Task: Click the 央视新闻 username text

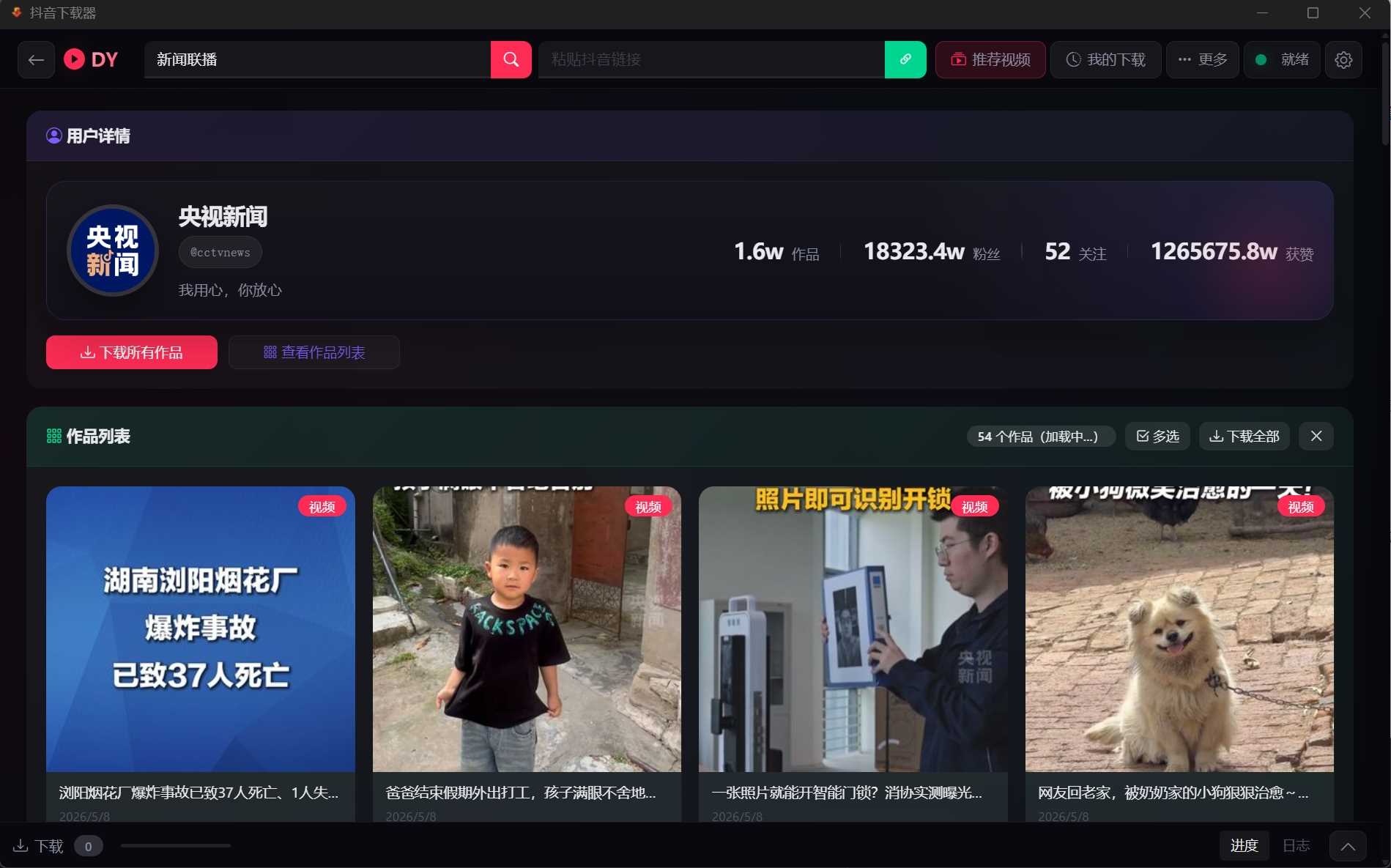Action: tap(223, 217)
